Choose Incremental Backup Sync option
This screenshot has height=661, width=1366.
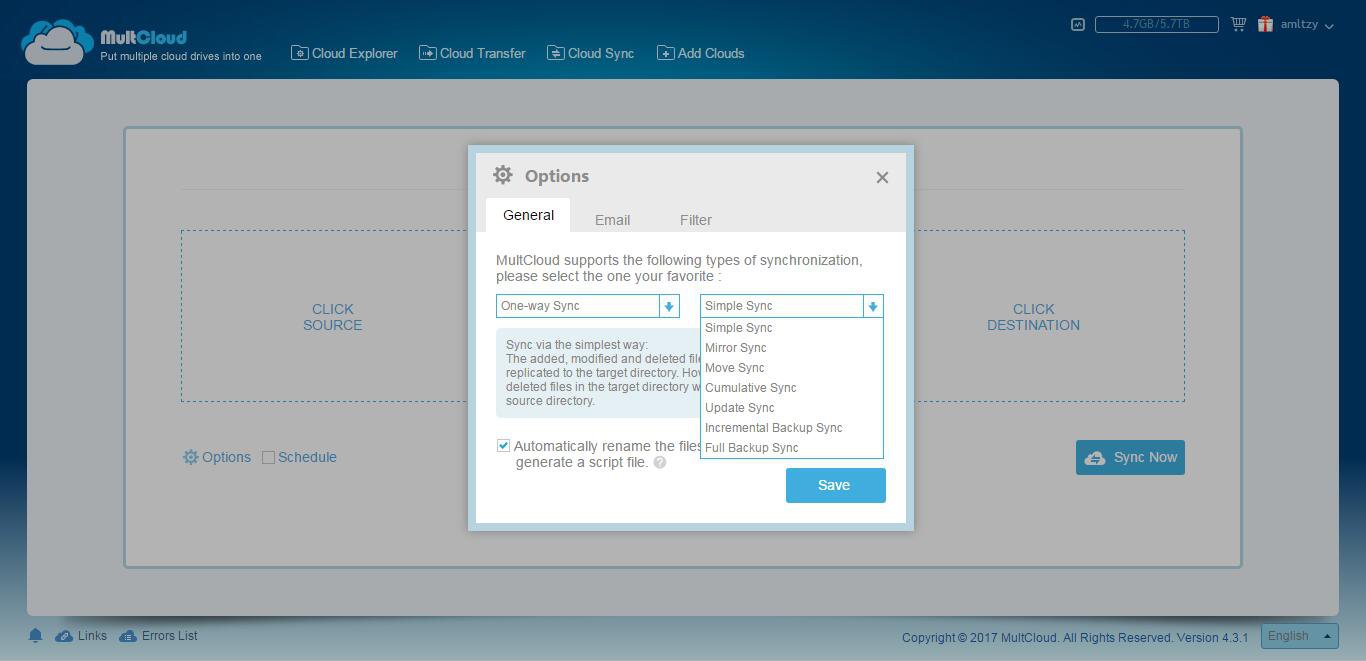pyautogui.click(x=792, y=428)
